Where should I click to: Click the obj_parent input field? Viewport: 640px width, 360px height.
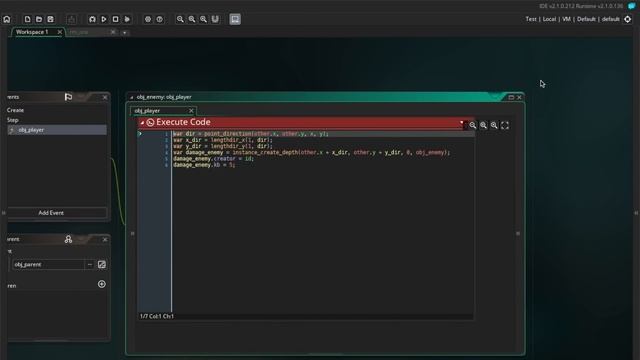(48, 264)
